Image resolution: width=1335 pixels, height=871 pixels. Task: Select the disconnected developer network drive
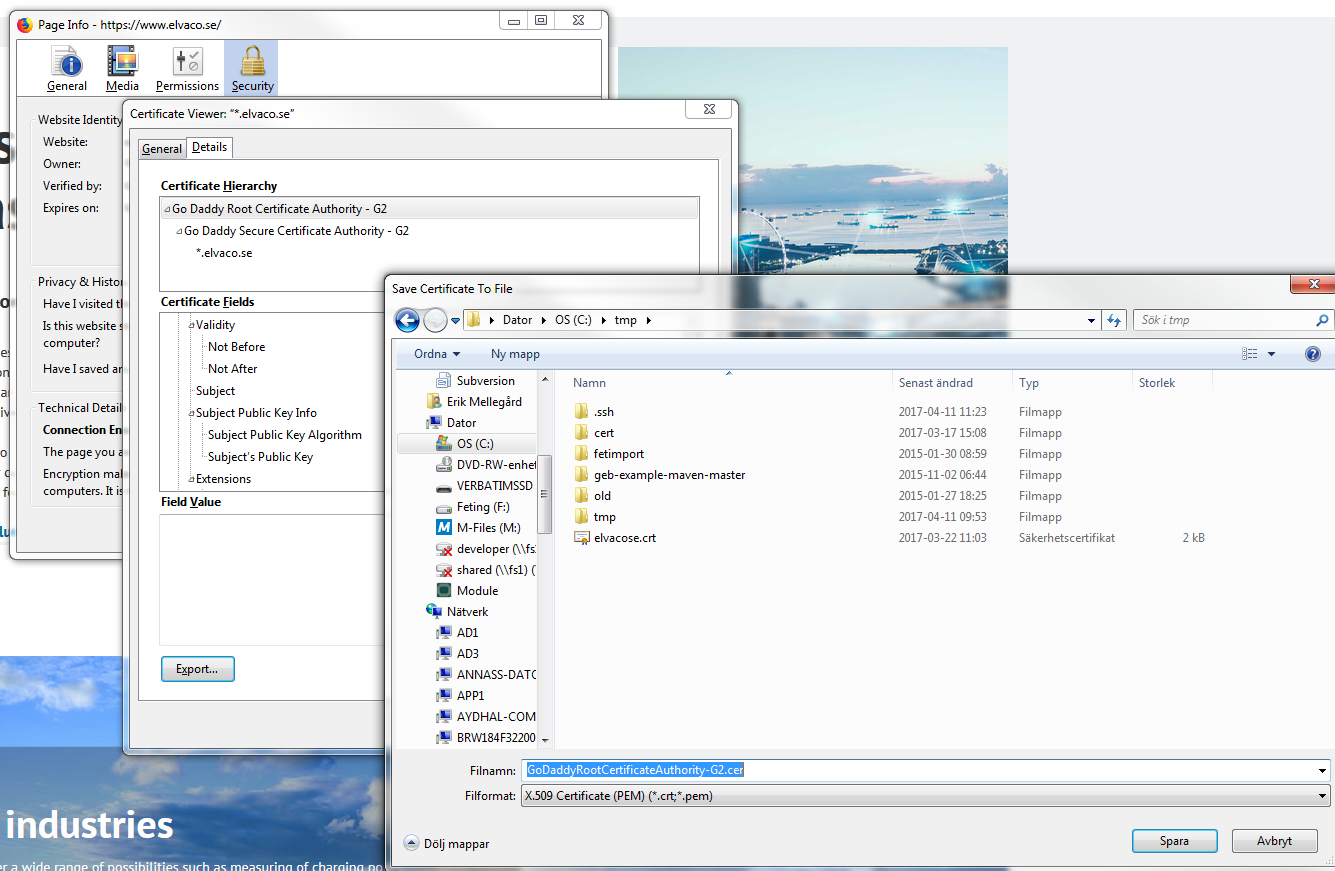pos(487,549)
